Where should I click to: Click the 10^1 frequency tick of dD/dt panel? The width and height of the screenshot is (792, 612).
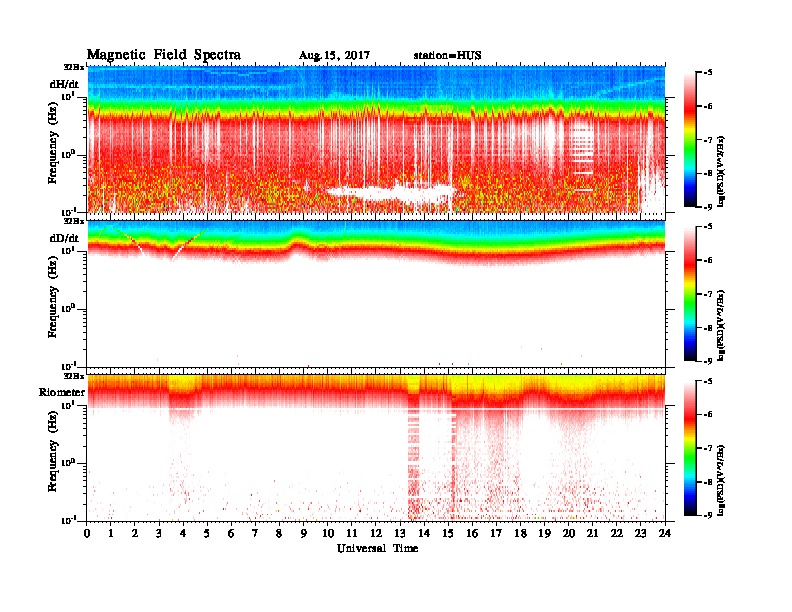pyautogui.click(x=68, y=250)
